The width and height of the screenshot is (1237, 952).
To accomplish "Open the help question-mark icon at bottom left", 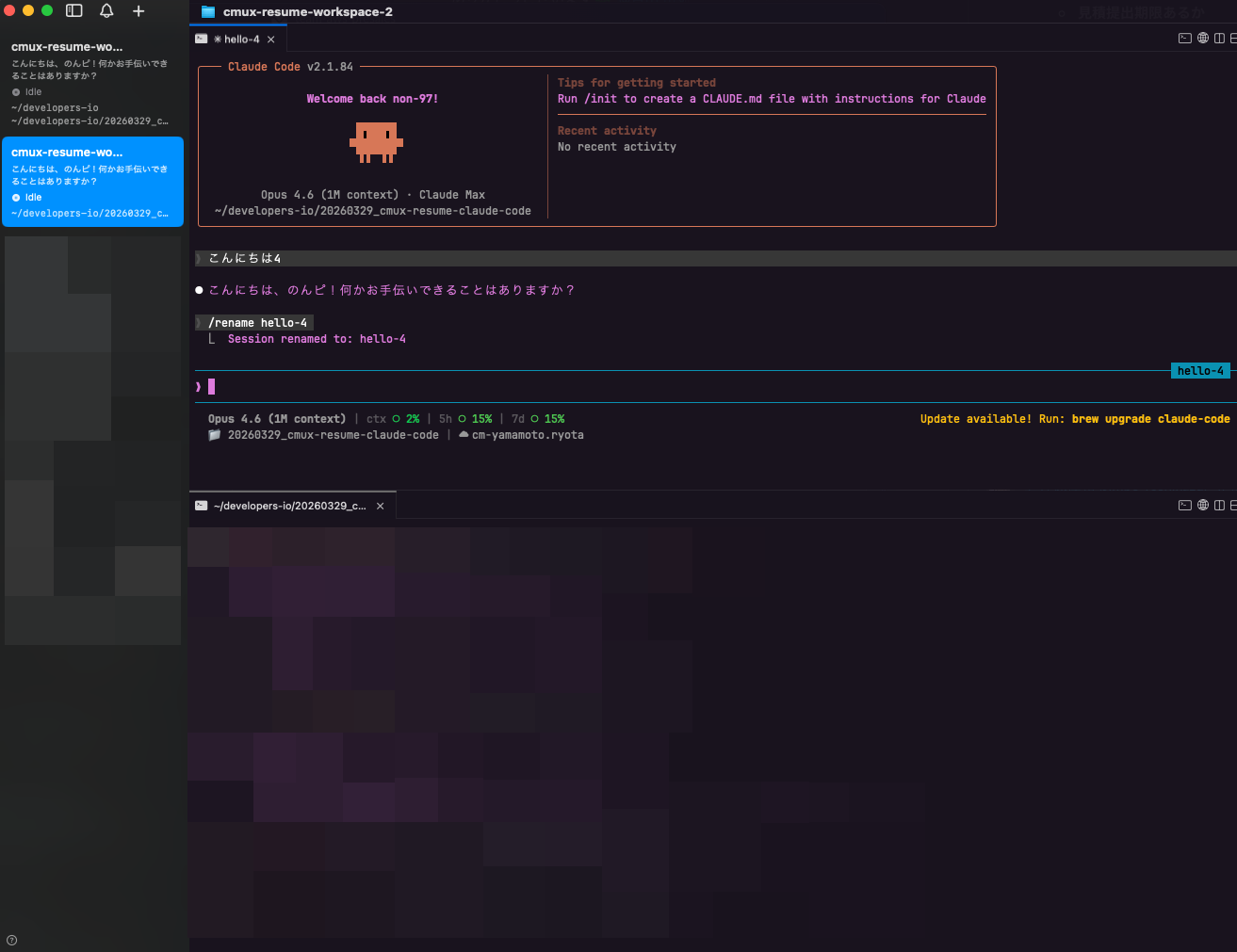I will tap(10, 940).
